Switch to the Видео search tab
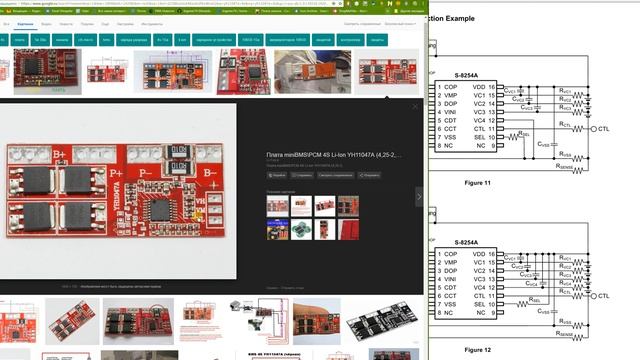This screenshot has height=360, width=640. (47, 24)
